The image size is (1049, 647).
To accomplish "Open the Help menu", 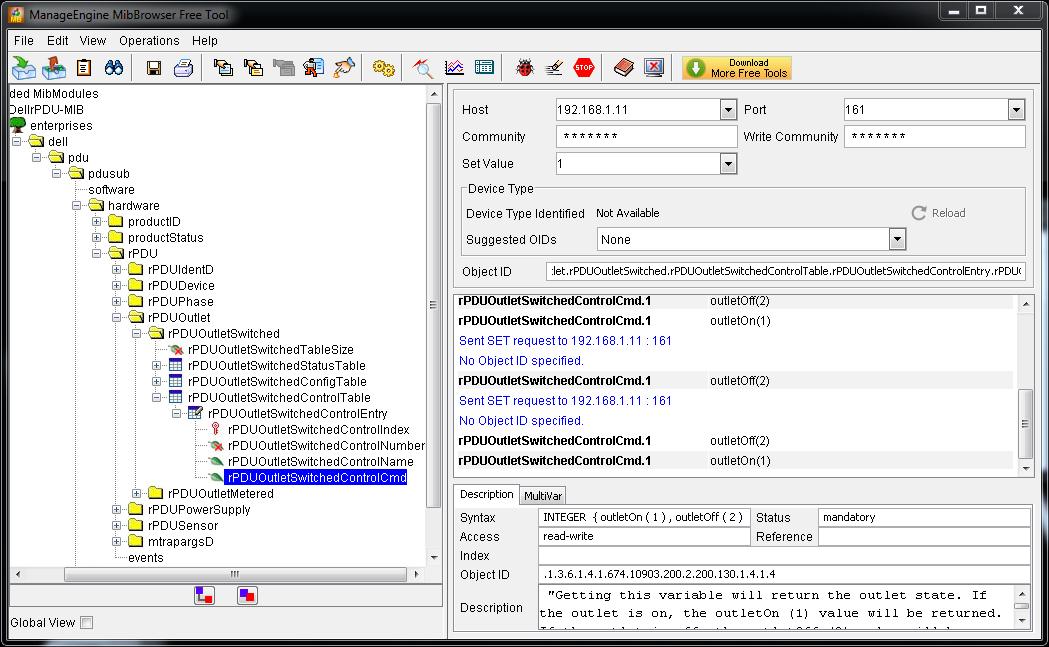I will pos(205,40).
